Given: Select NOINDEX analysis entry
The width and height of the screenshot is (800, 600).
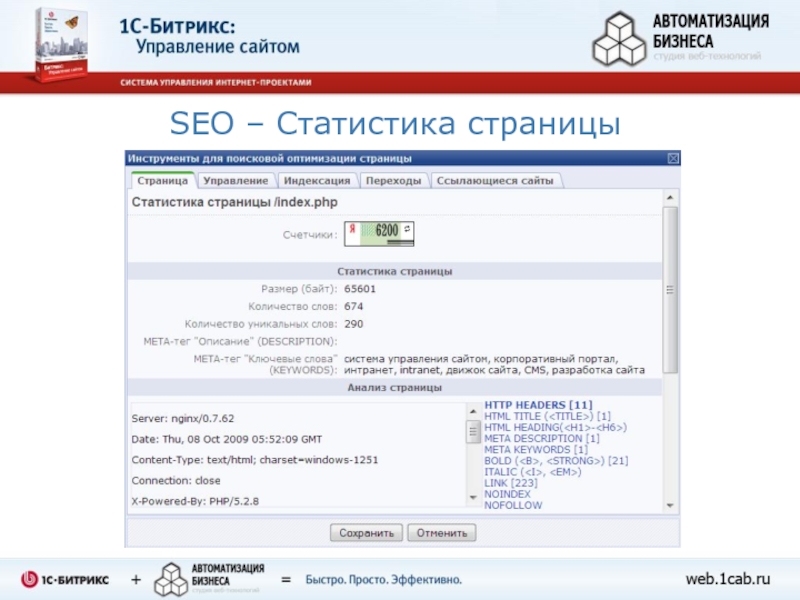Looking at the screenshot, I should (507, 494).
